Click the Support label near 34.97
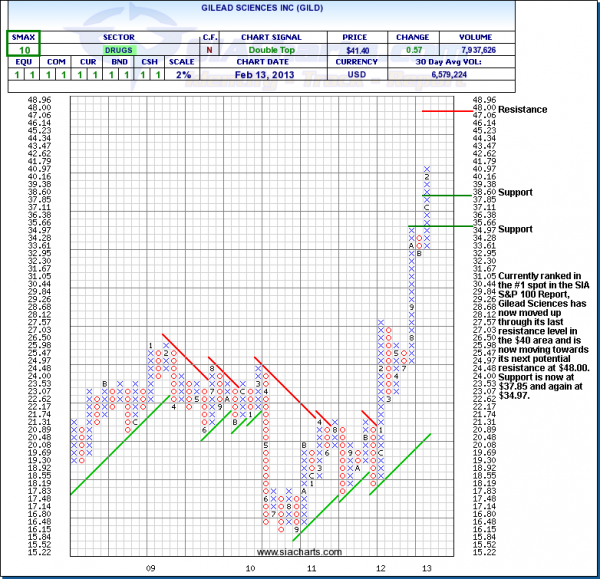This screenshot has height=579, width=600. [516, 229]
